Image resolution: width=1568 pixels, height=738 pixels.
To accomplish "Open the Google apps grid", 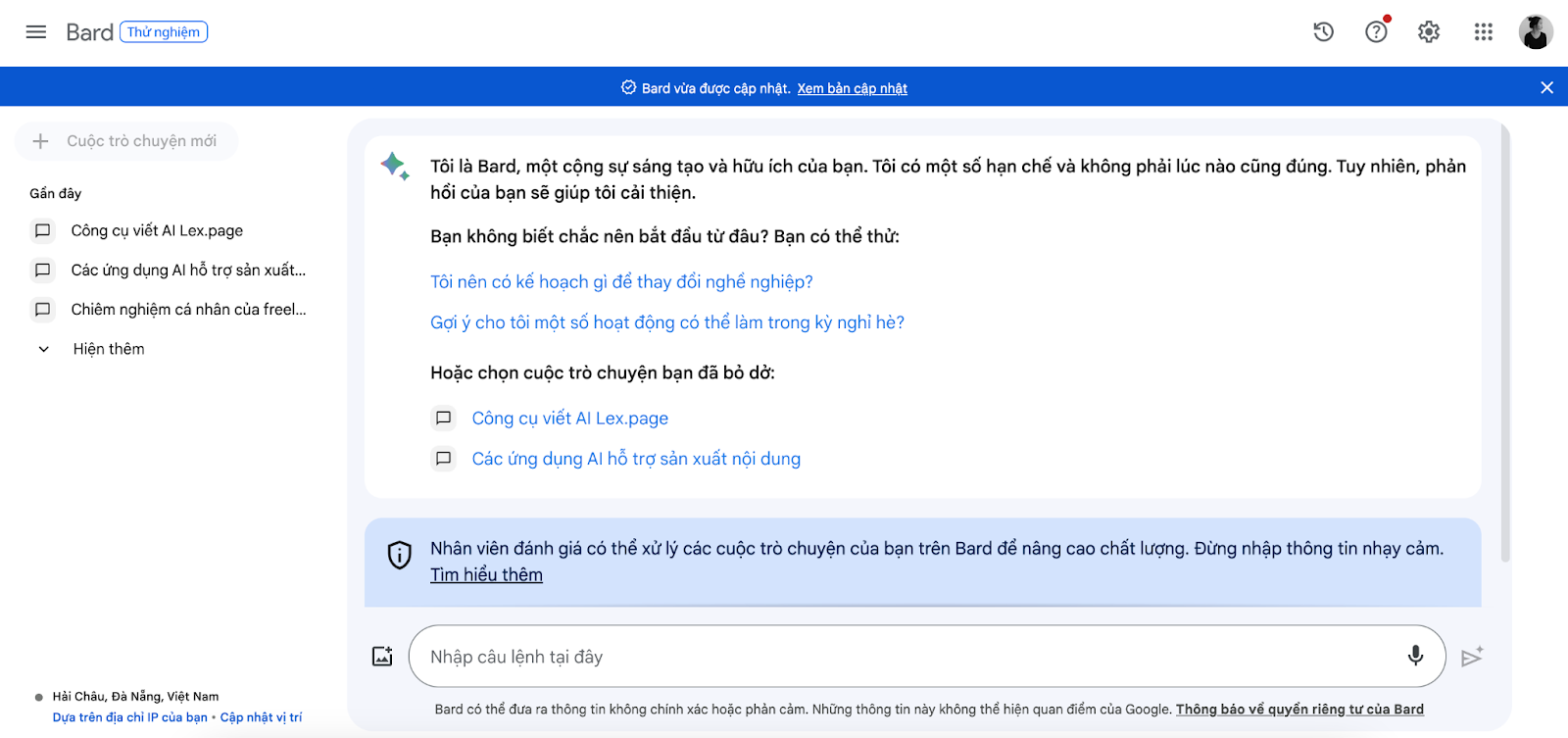I will (x=1483, y=32).
